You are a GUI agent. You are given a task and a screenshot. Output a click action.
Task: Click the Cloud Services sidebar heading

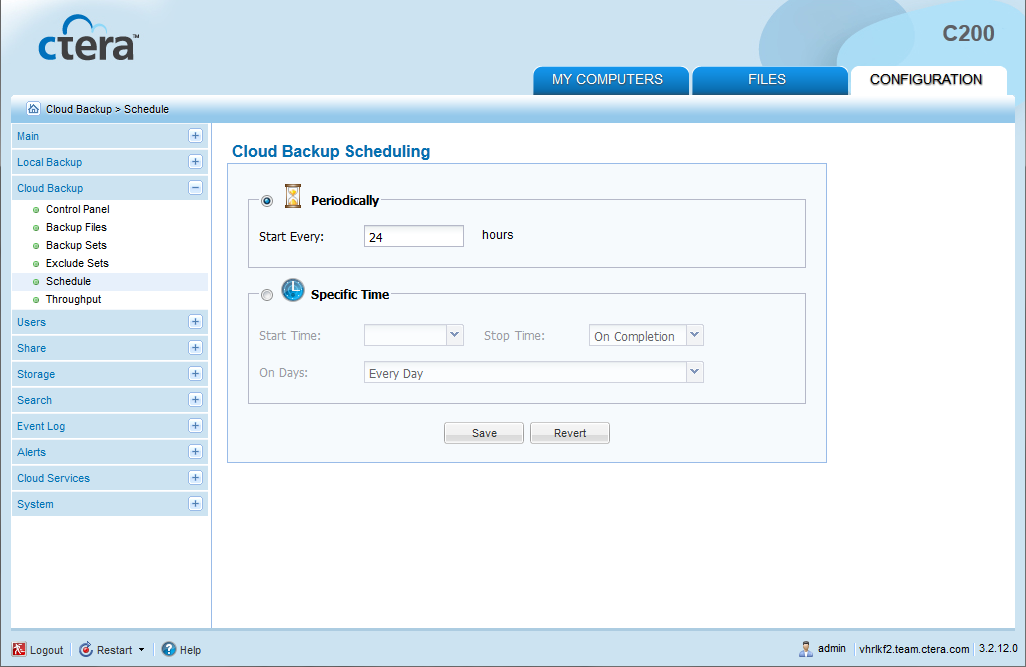click(53, 478)
